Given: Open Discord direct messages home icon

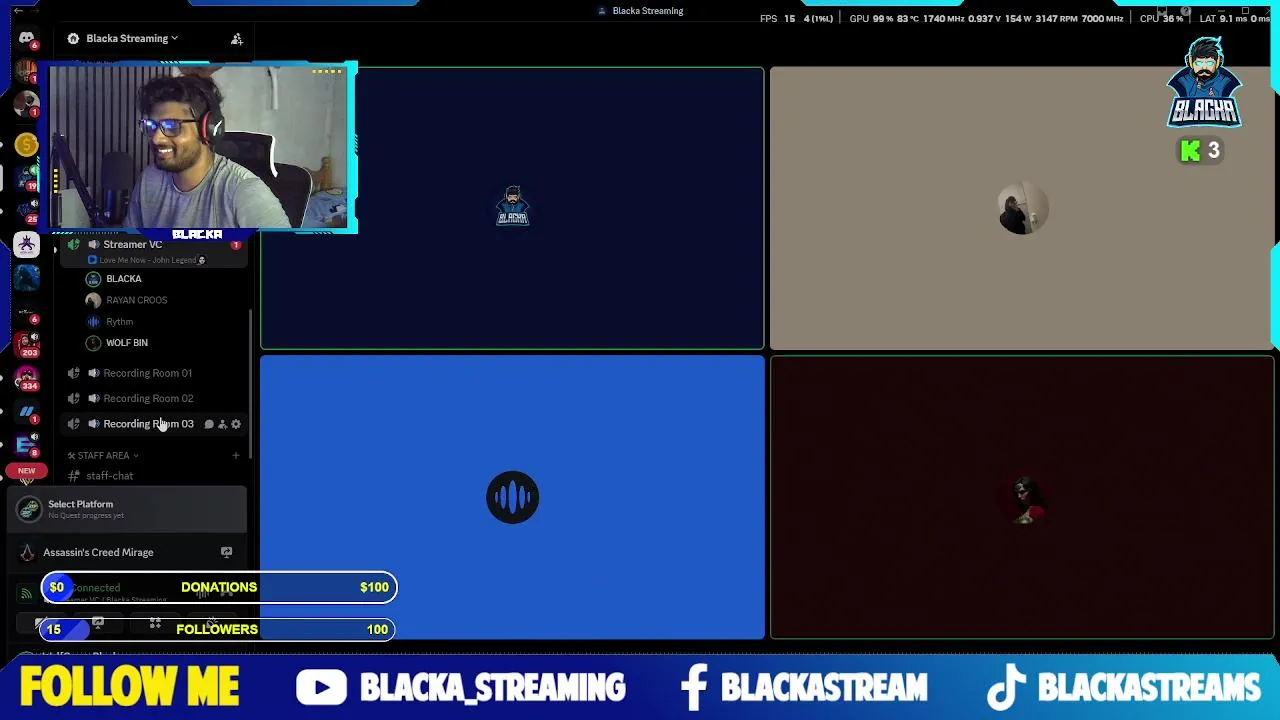Looking at the screenshot, I should click(26, 38).
